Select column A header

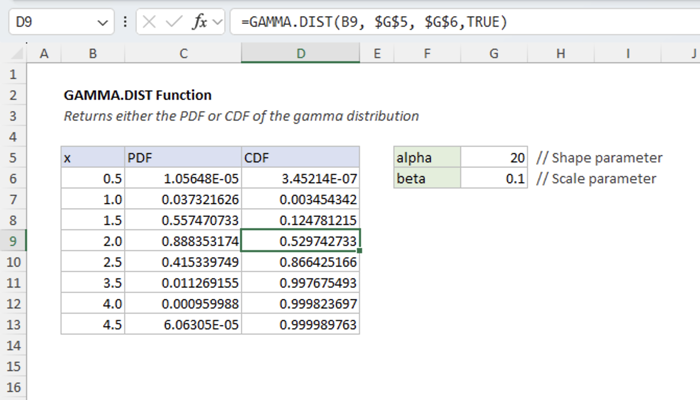coord(44,54)
